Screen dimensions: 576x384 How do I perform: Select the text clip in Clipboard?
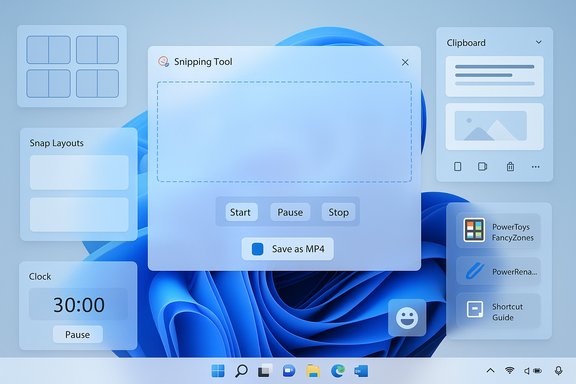click(x=494, y=76)
